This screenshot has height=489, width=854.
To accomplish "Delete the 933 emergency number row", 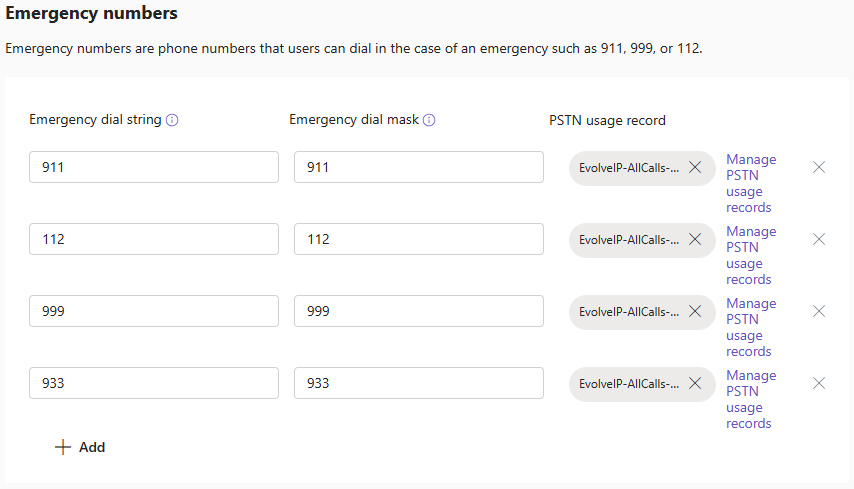I will (x=819, y=383).
